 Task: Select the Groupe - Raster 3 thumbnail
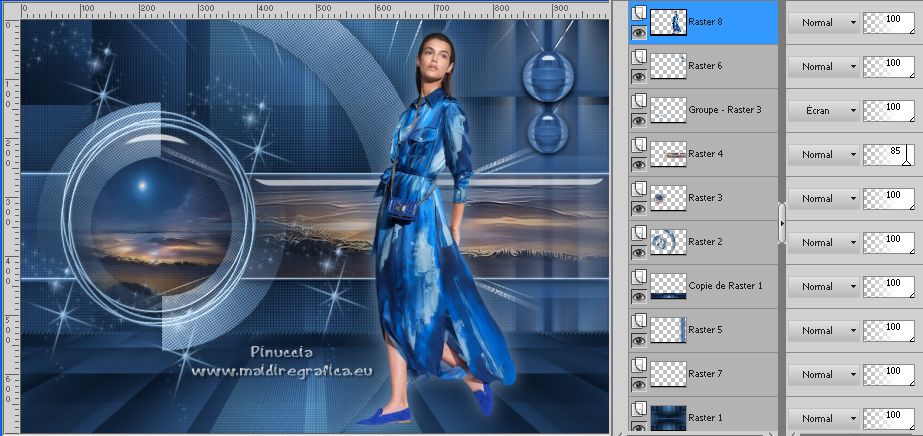click(668, 110)
